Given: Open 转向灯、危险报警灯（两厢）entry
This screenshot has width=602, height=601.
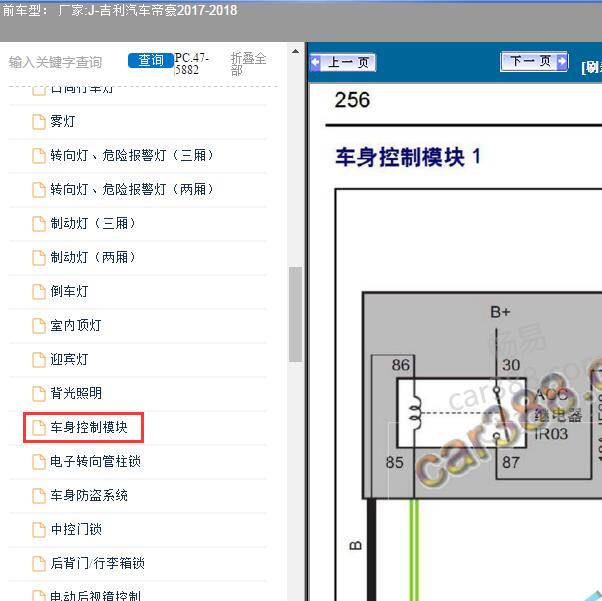Looking at the screenshot, I should (x=132, y=189).
